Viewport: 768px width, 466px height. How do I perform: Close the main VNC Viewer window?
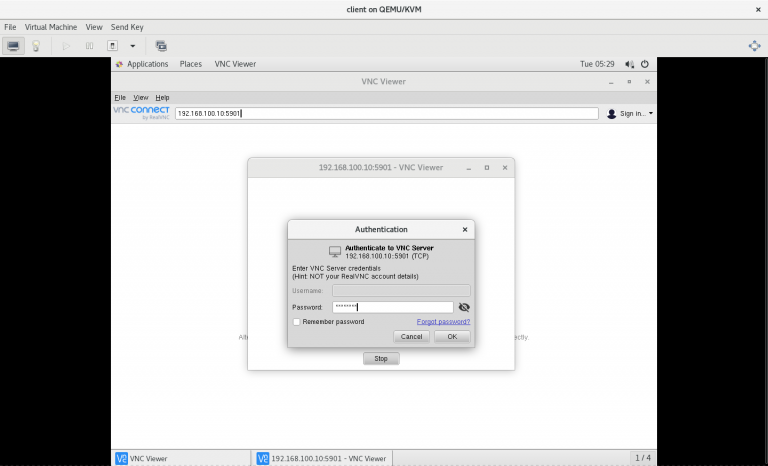(648, 82)
